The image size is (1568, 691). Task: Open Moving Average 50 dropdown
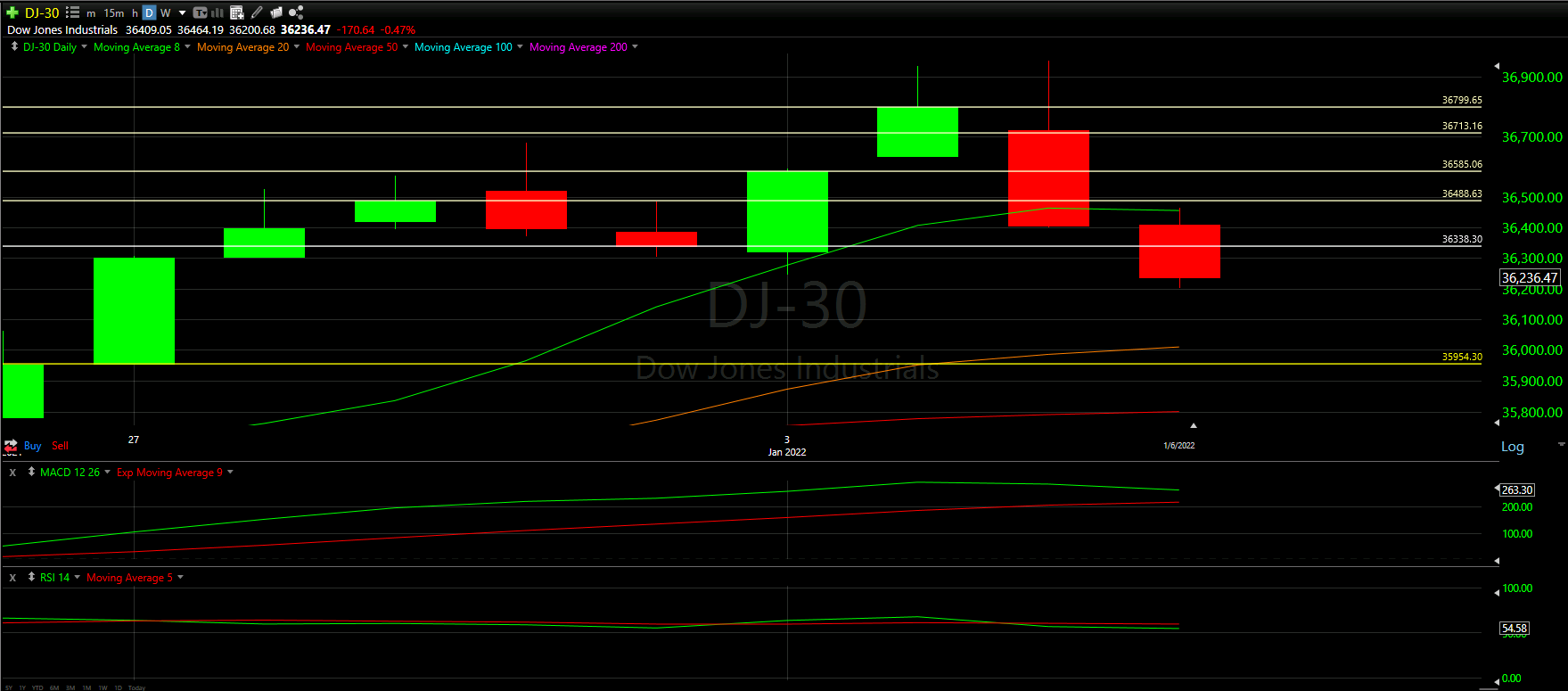coord(406,46)
